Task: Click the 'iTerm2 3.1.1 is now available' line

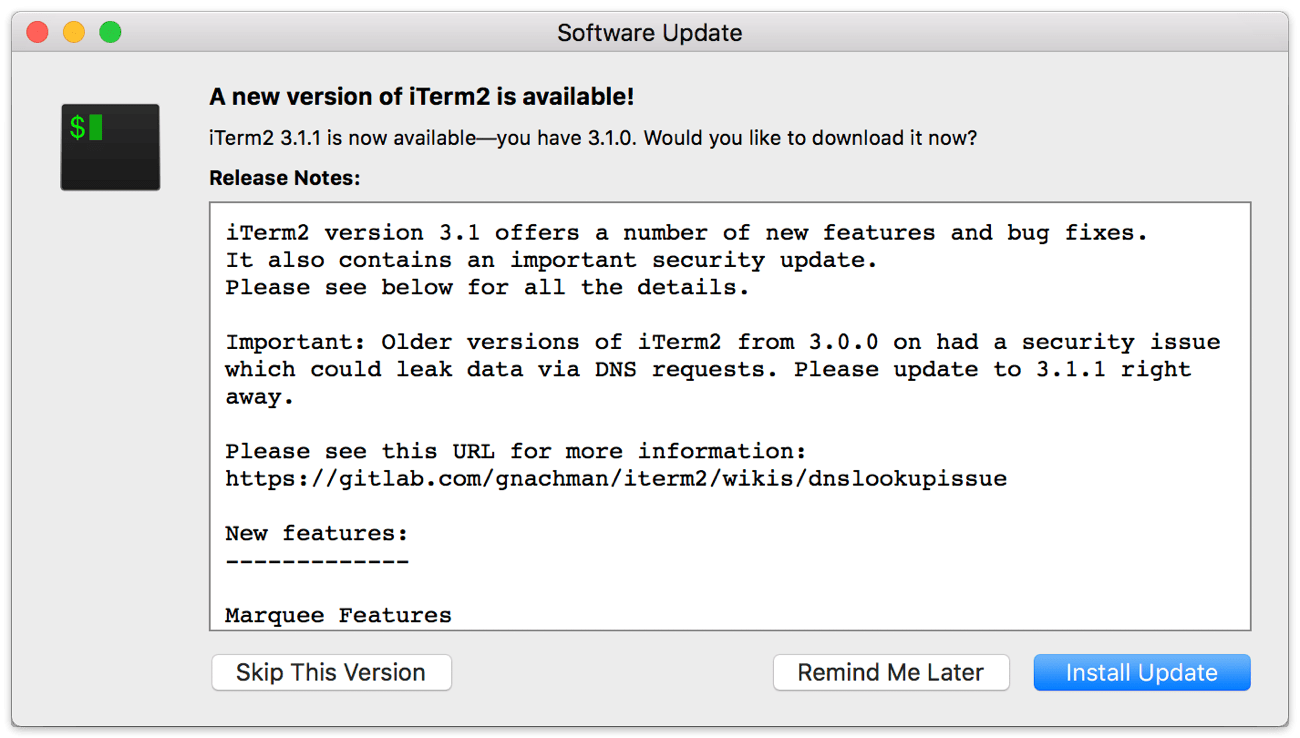Action: pyautogui.click(x=593, y=138)
